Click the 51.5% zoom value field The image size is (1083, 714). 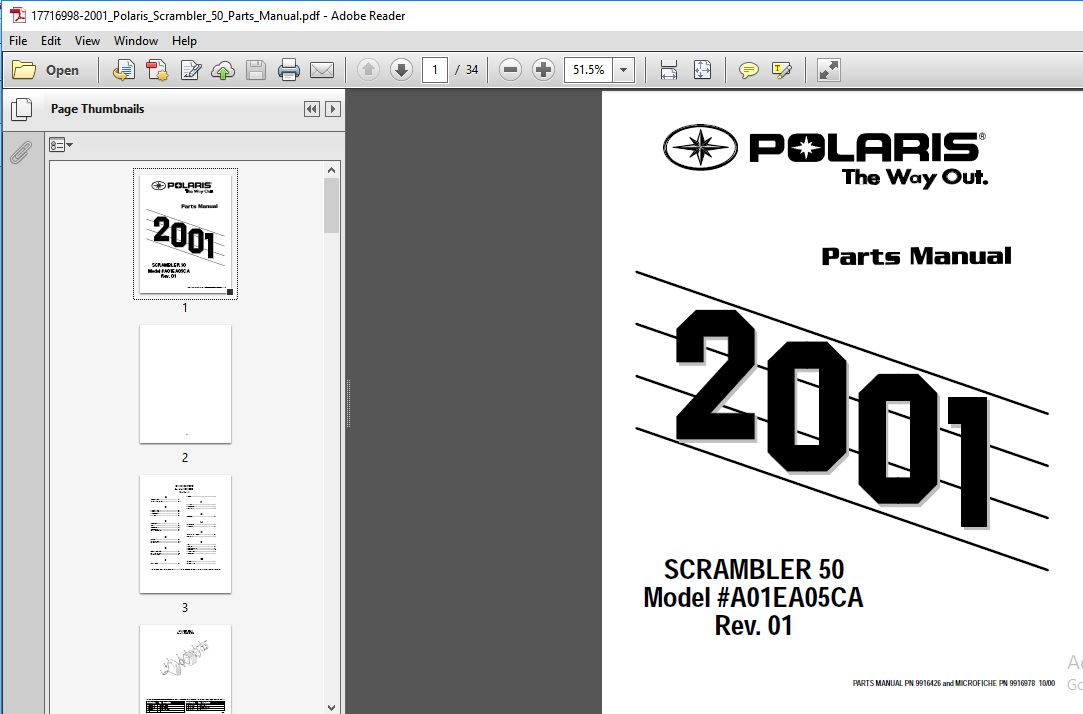coord(588,70)
